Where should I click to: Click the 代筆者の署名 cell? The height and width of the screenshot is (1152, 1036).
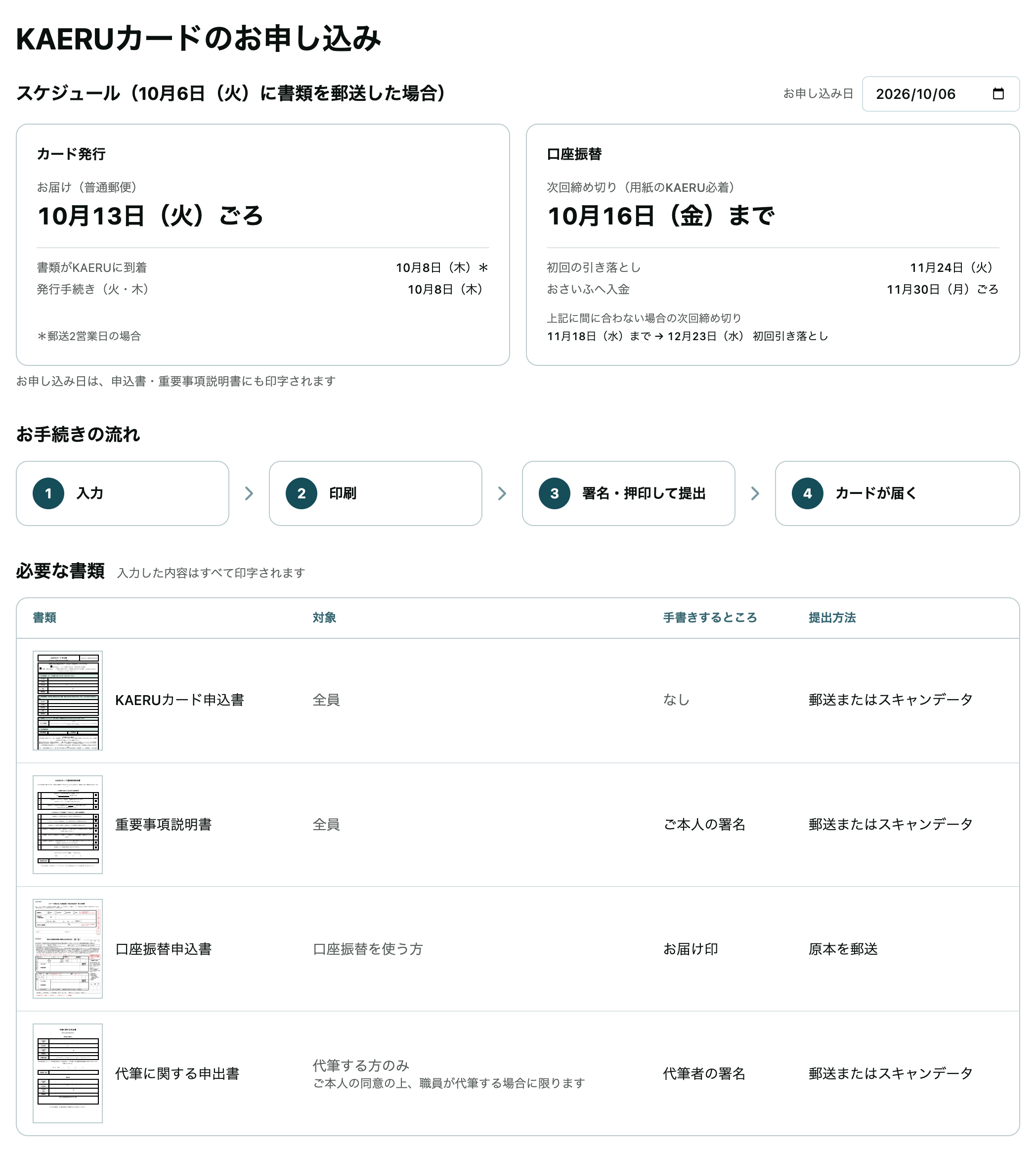coord(704,1073)
